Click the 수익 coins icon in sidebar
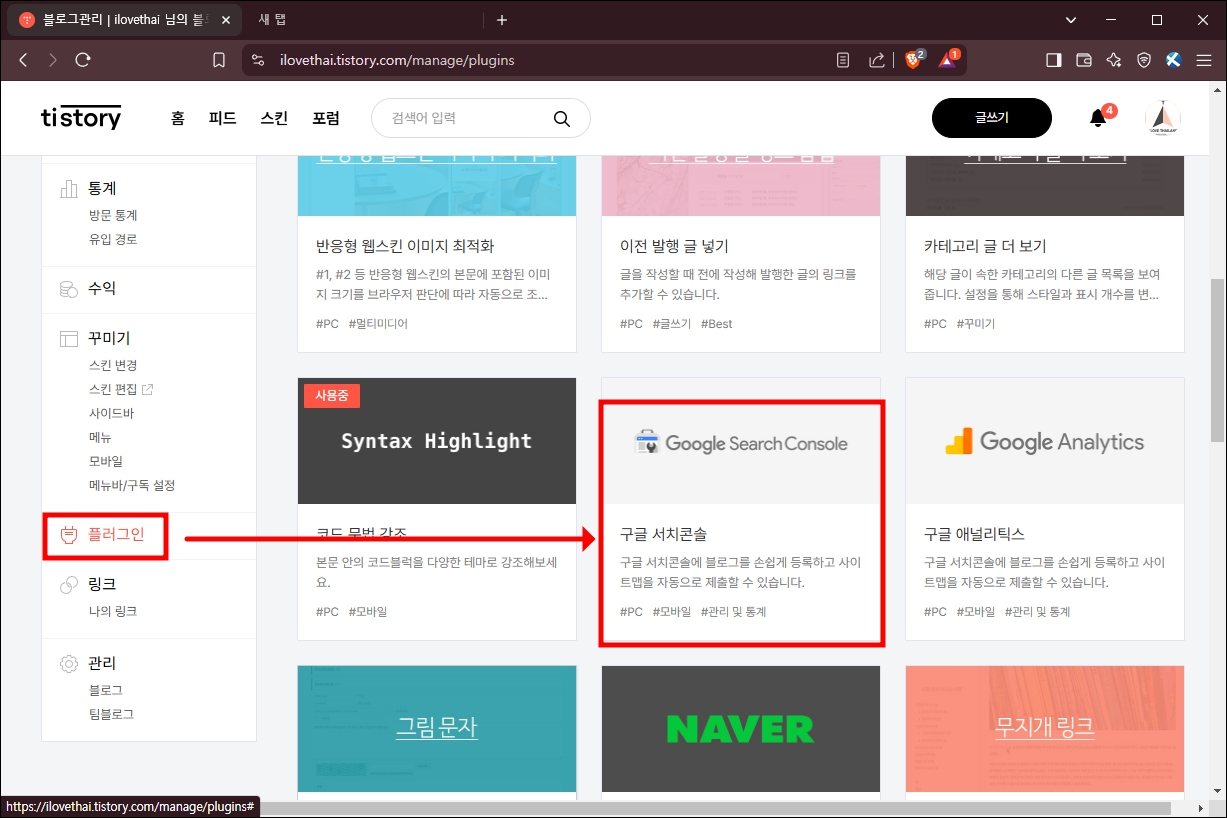1227x818 pixels. pyautogui.click(x=69, y=289)
